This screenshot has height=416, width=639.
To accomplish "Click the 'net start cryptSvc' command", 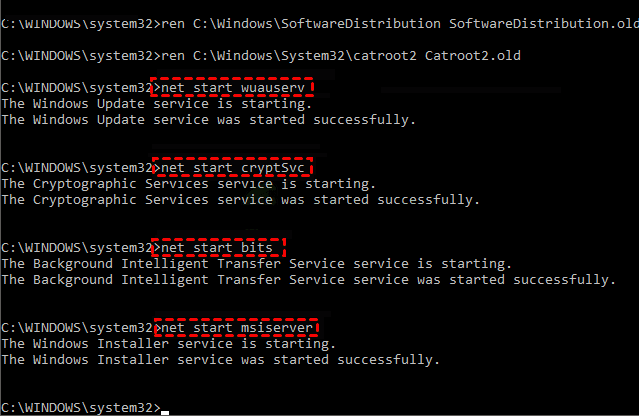I will tap(235, 167).
